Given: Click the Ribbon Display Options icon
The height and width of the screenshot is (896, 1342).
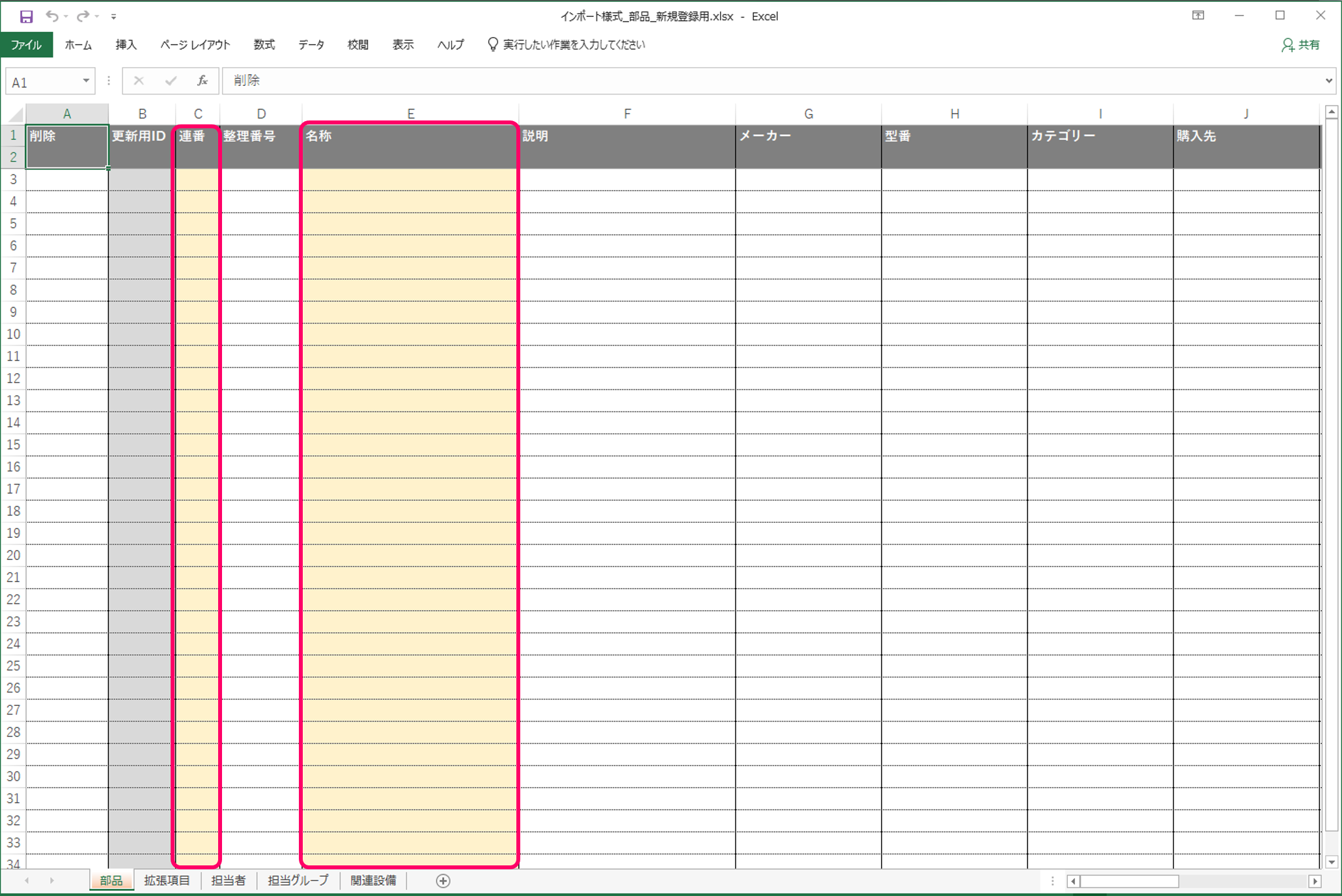Looking at the screenshot, I should tap(1198, 16).
